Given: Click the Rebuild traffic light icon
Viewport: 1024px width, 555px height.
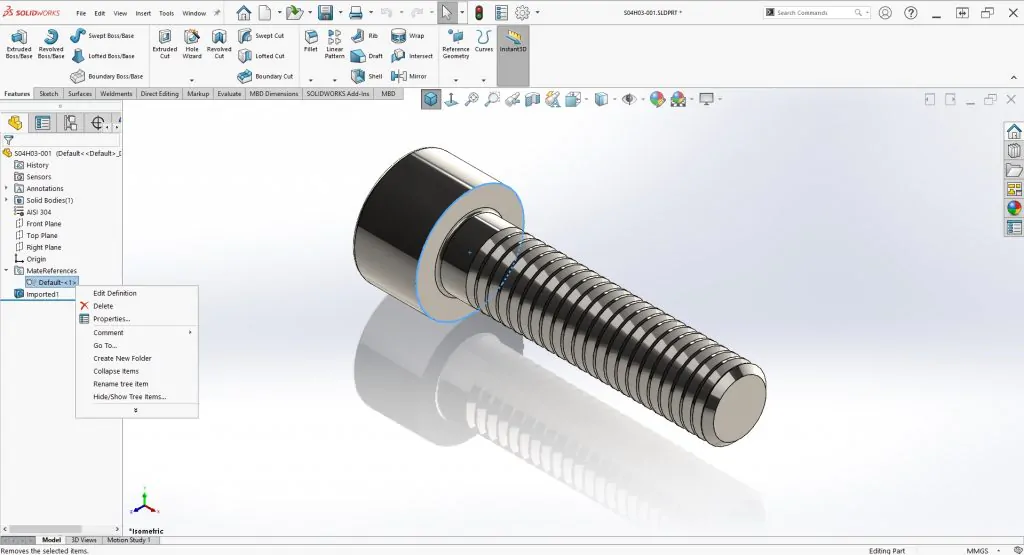Looking at the screenshot, I should click(x=479, y=12).
